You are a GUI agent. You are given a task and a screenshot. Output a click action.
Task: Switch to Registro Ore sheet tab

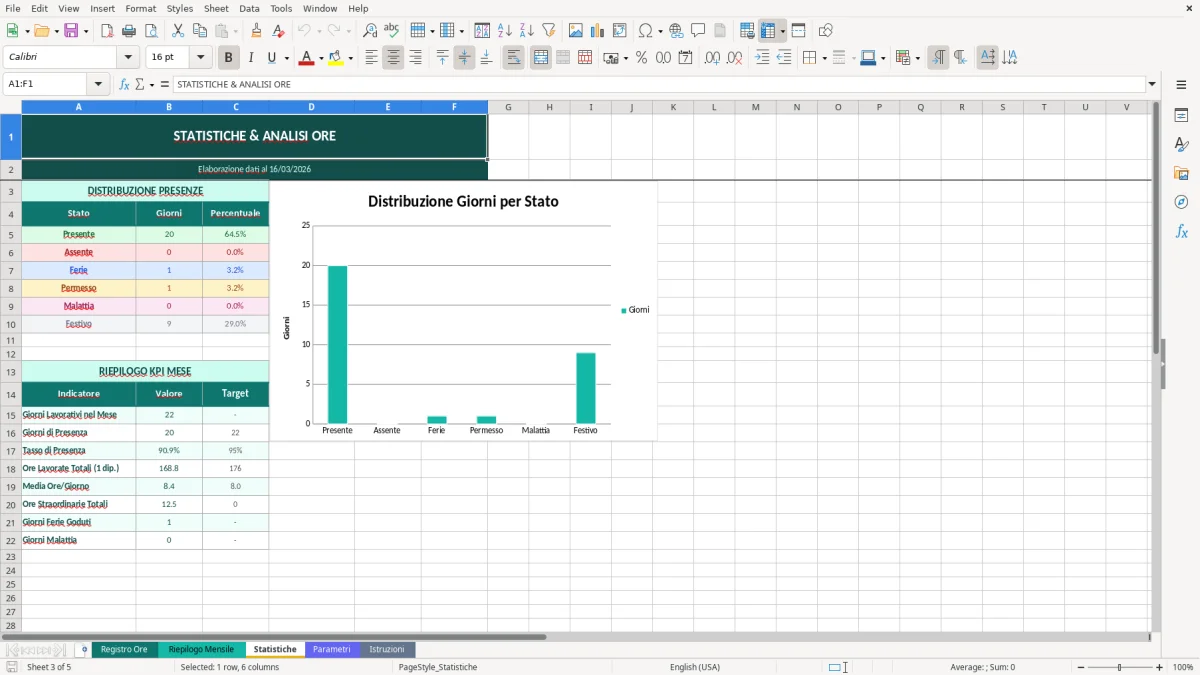coord(124,649)
